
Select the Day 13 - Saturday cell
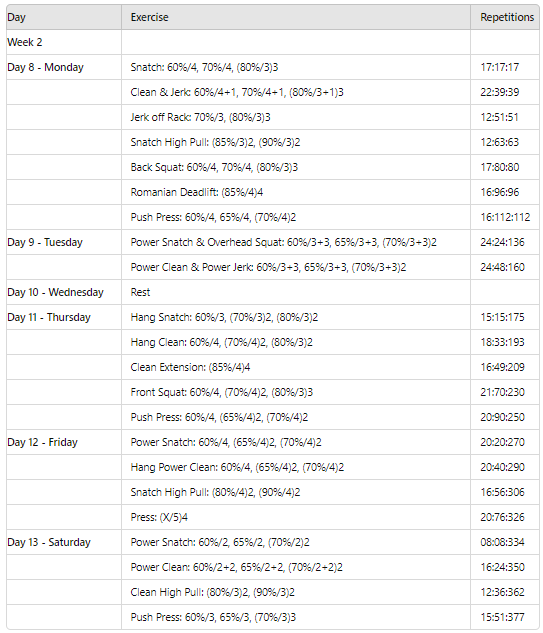click(64, 543)
